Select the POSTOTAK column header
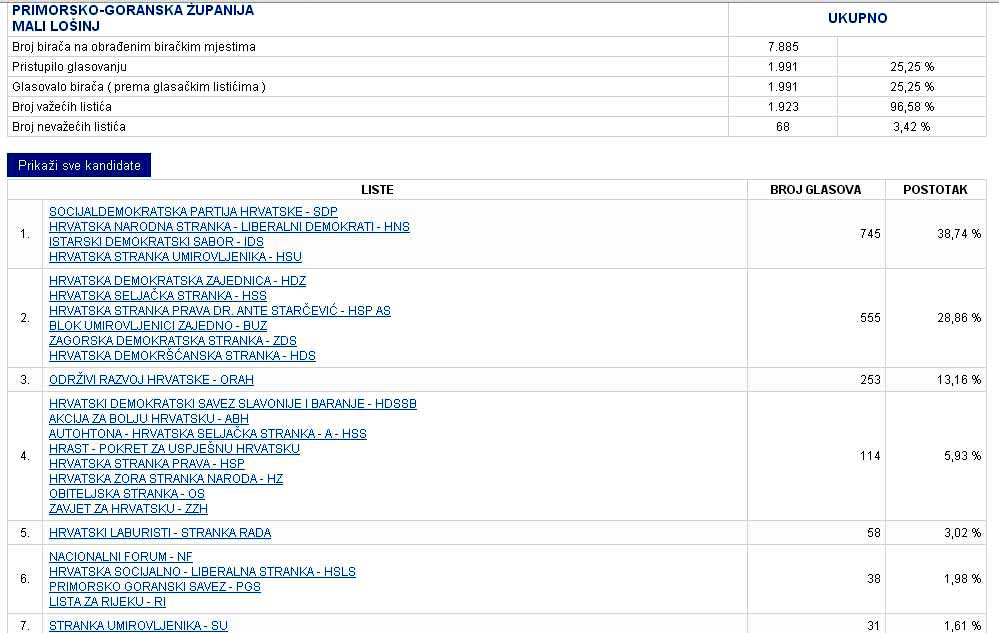Screen dimensions: 999x633 935,190
